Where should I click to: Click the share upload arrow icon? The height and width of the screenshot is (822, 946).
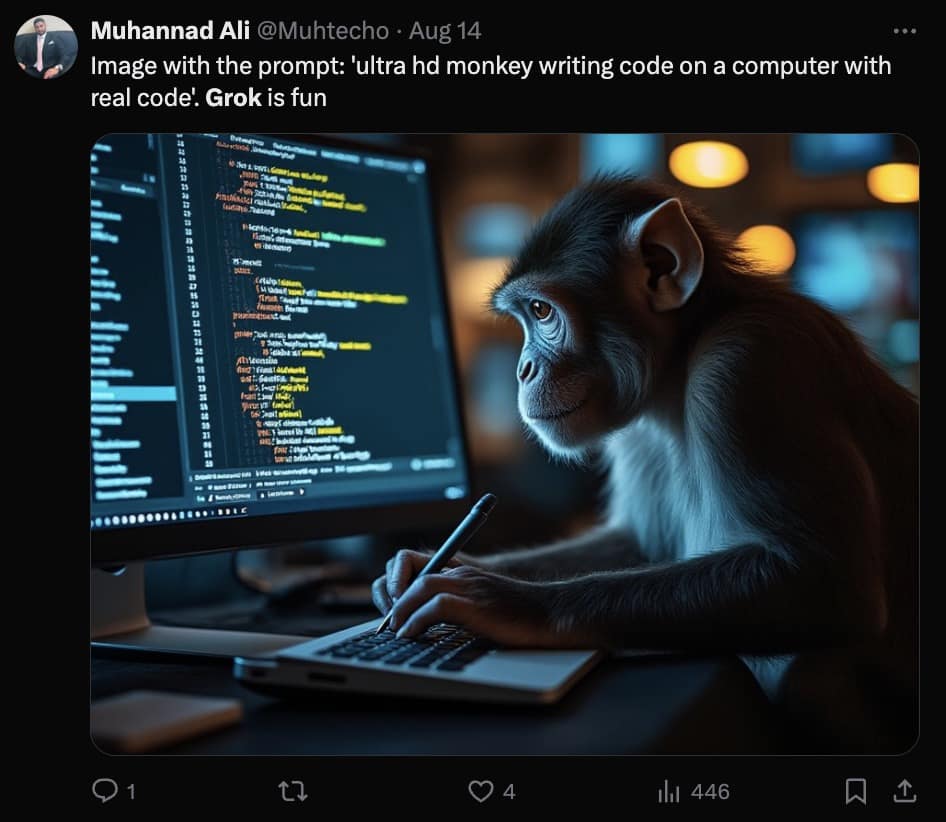point(904,791)
